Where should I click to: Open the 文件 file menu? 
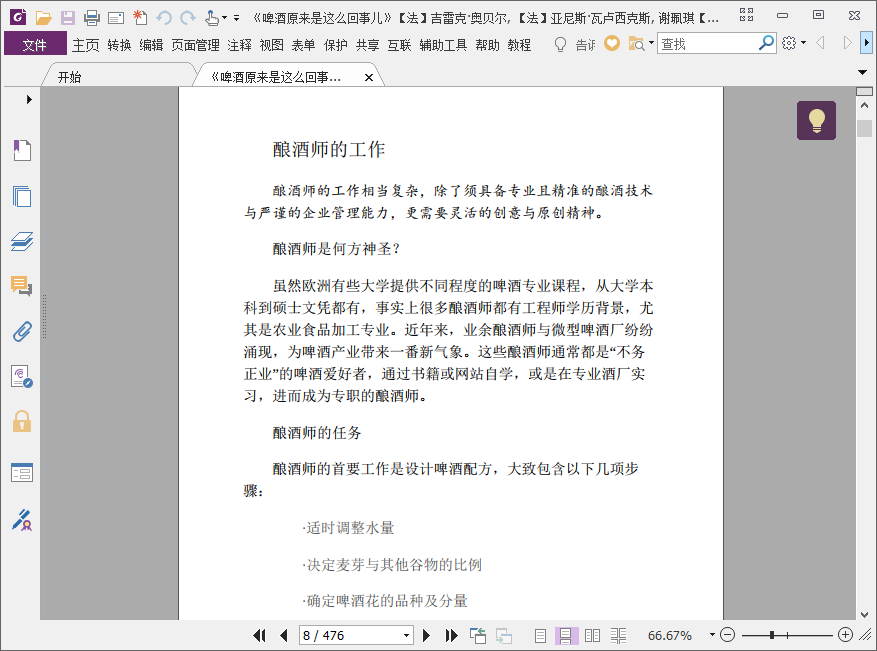pyautogui.click(x=35, y=45)
